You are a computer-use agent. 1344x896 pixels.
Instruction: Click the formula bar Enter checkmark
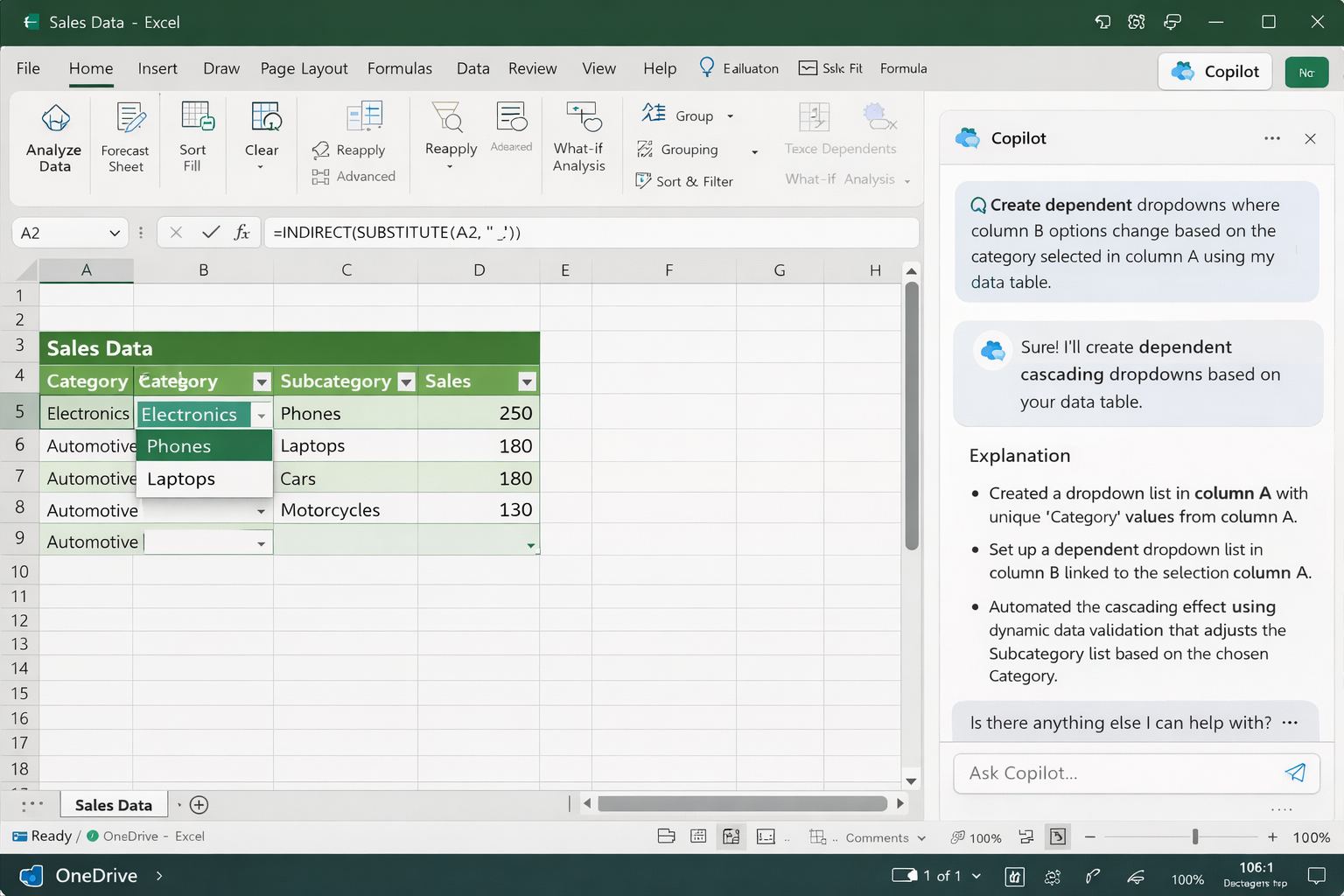click(x=210, y=233)
